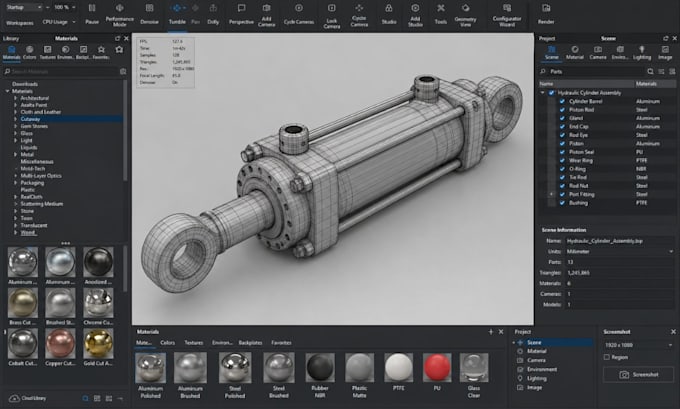Expand the Metal material folder

(16, 154)
